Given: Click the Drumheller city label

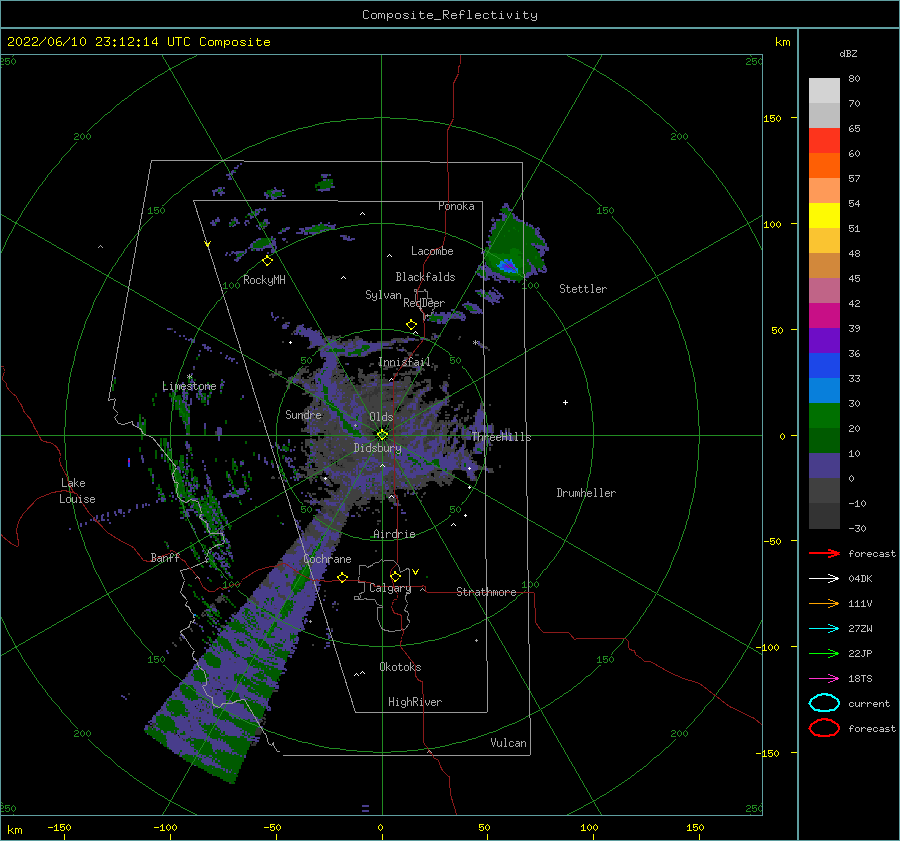Looking at the screenshot, I should coord(586,493).
